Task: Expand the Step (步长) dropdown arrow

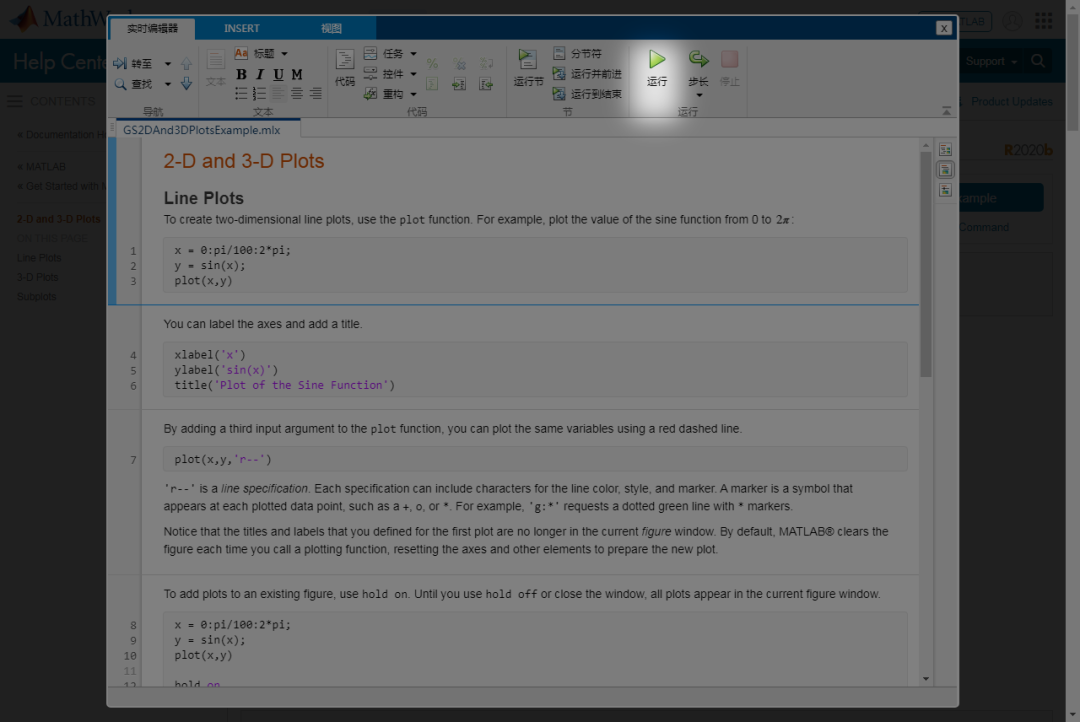Action: coord(699,95)
